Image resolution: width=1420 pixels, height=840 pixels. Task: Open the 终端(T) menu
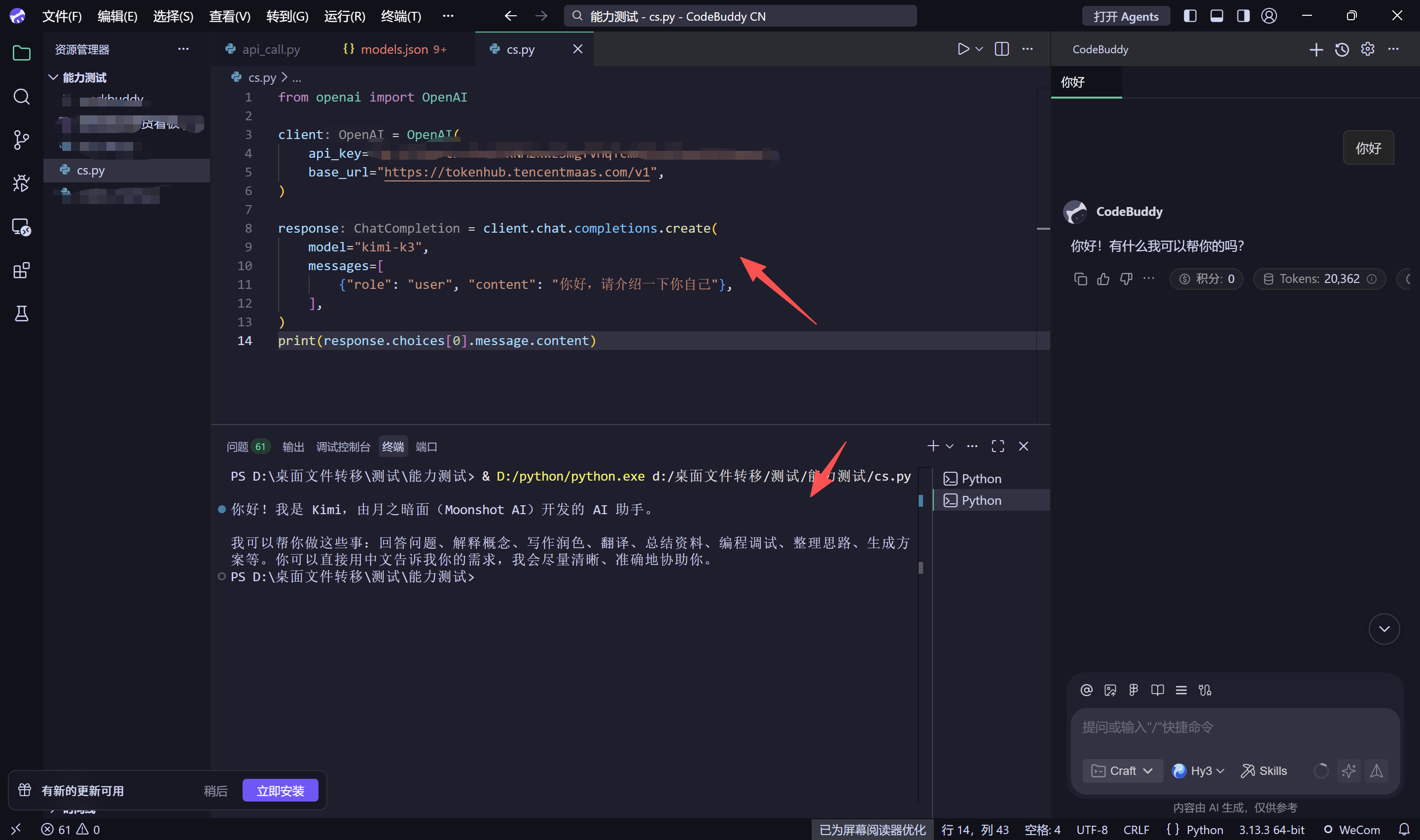(401, 16)
